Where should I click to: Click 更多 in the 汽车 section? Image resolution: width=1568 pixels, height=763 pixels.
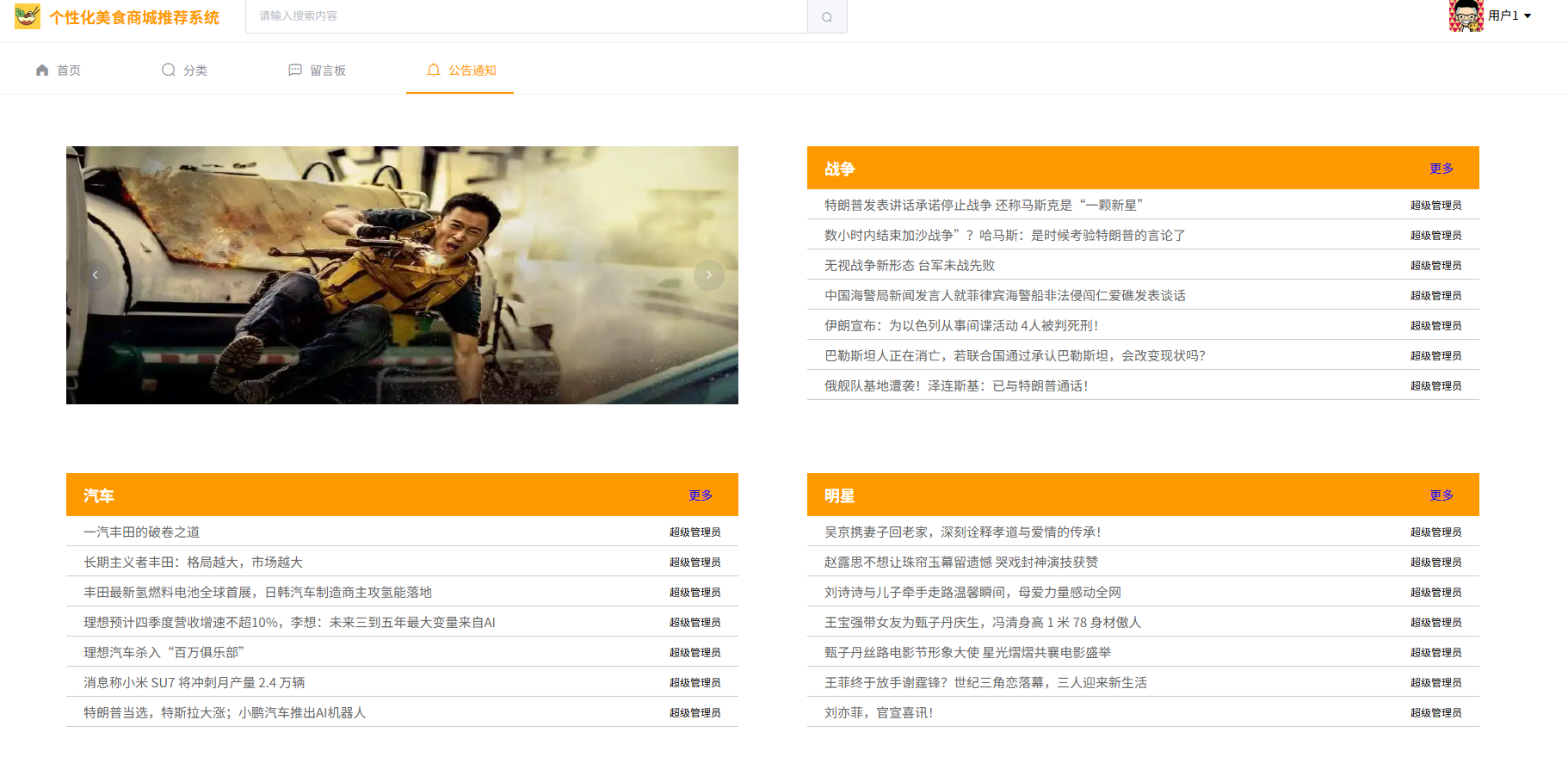pyautogui.click(x=701, y=495)
